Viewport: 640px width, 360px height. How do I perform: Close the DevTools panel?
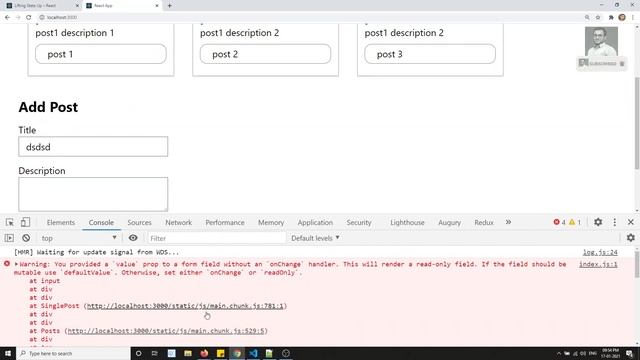631,222
